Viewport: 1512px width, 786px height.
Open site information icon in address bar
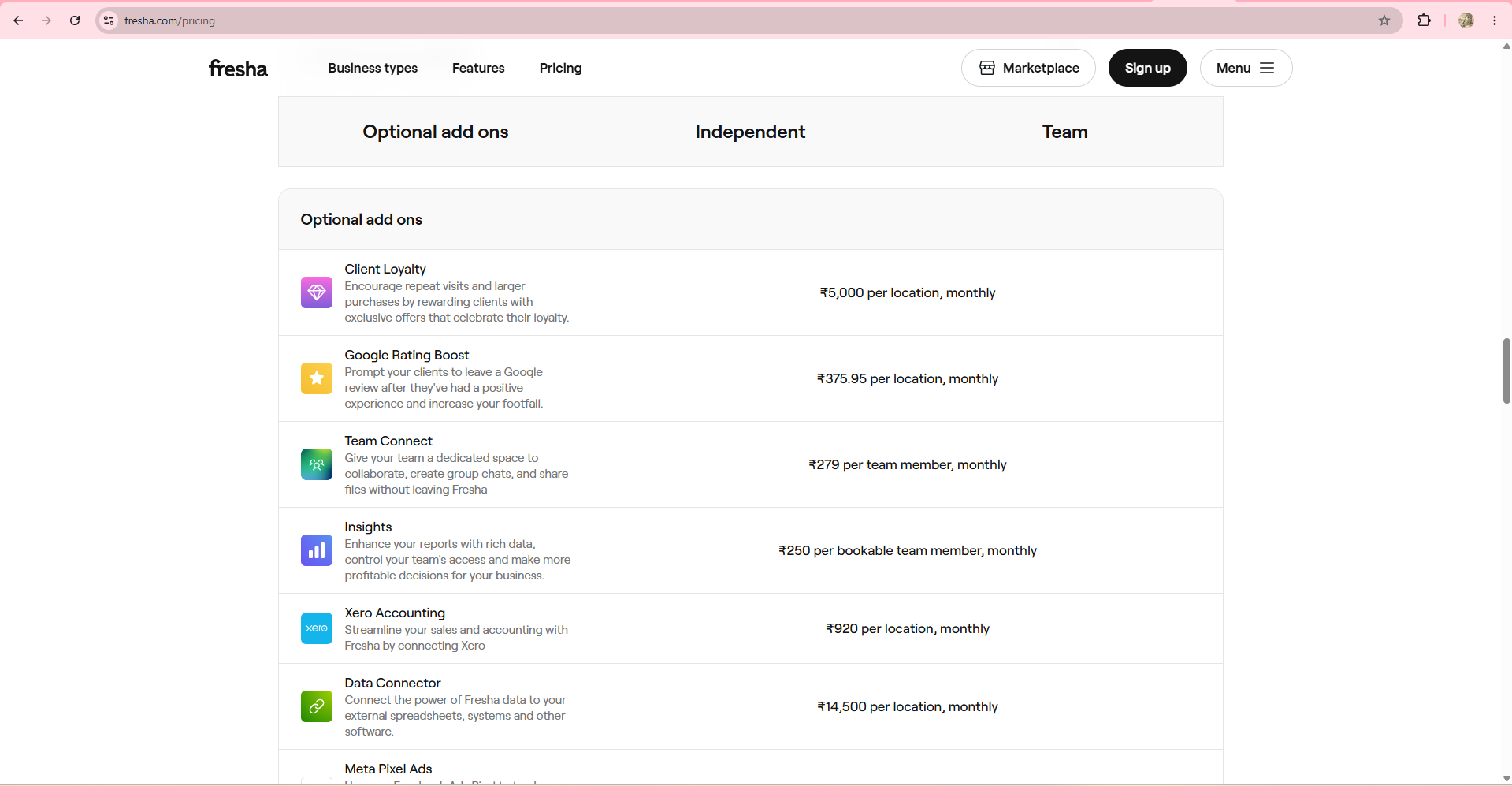(109, 20)
